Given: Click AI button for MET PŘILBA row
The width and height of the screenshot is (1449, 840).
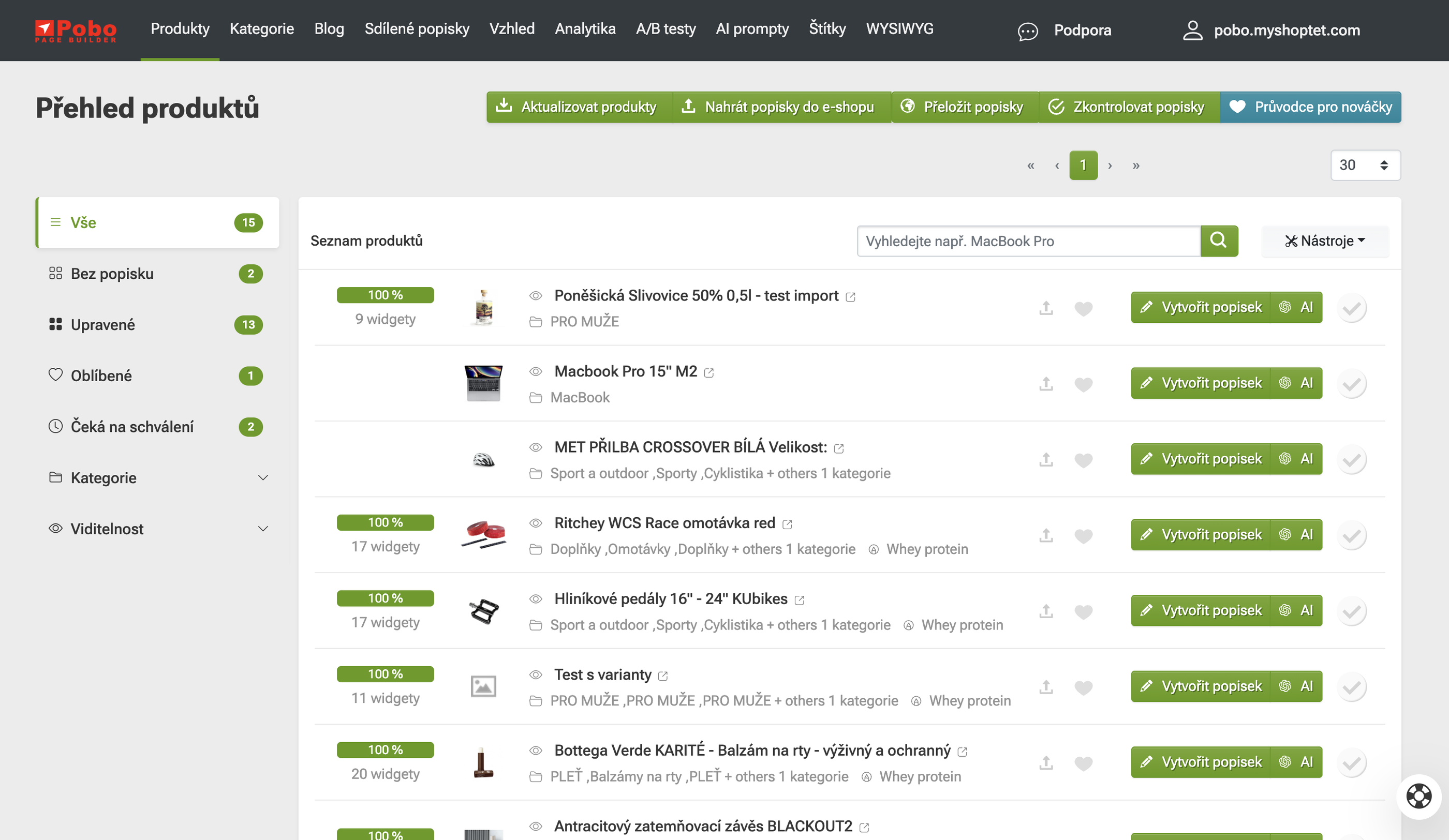Looking at the screenshot, I should [1297, 459].
